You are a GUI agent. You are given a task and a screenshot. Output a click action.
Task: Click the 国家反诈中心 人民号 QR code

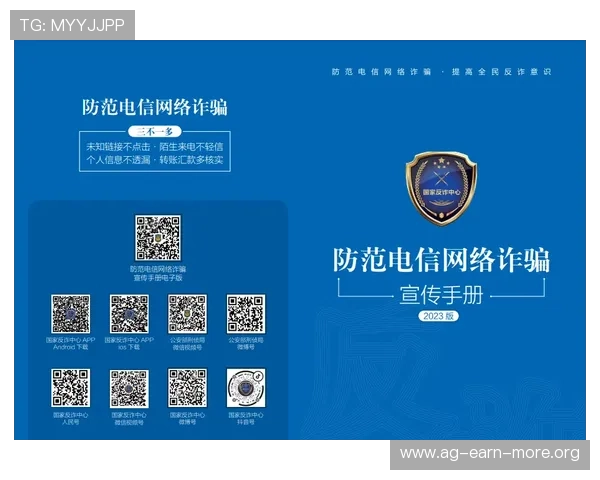[x=71, y=388]
